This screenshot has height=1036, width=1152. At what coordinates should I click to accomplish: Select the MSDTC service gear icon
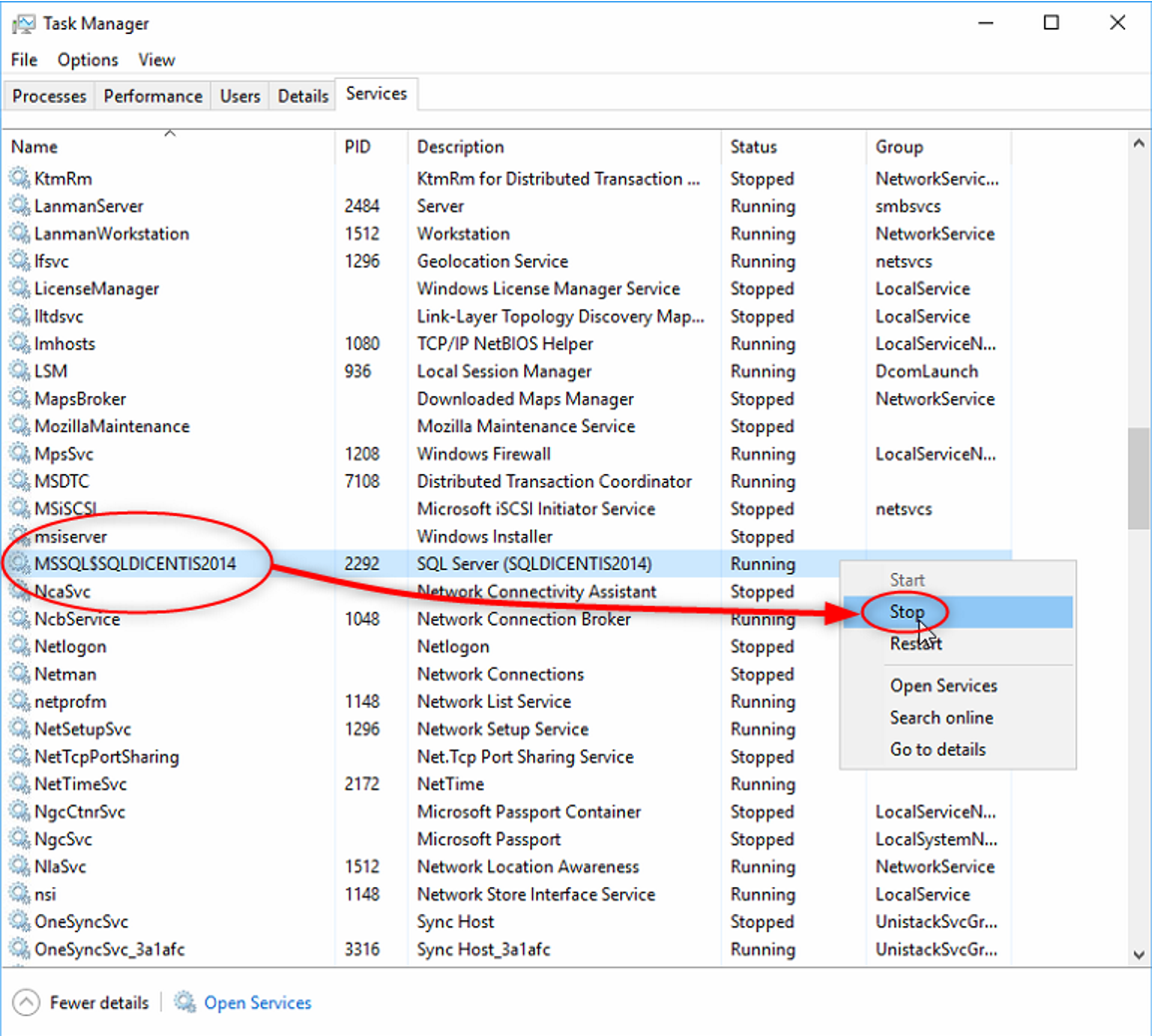tap(19, 481)
